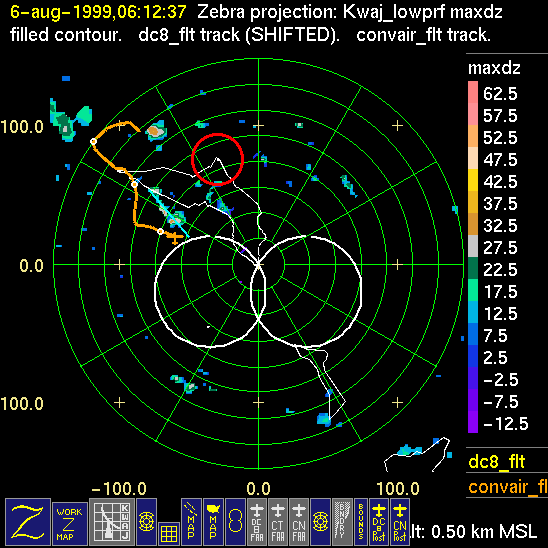The image size is (548, 548).
Task: Select the KWAJ map grid icon
Action: [111, 521]
